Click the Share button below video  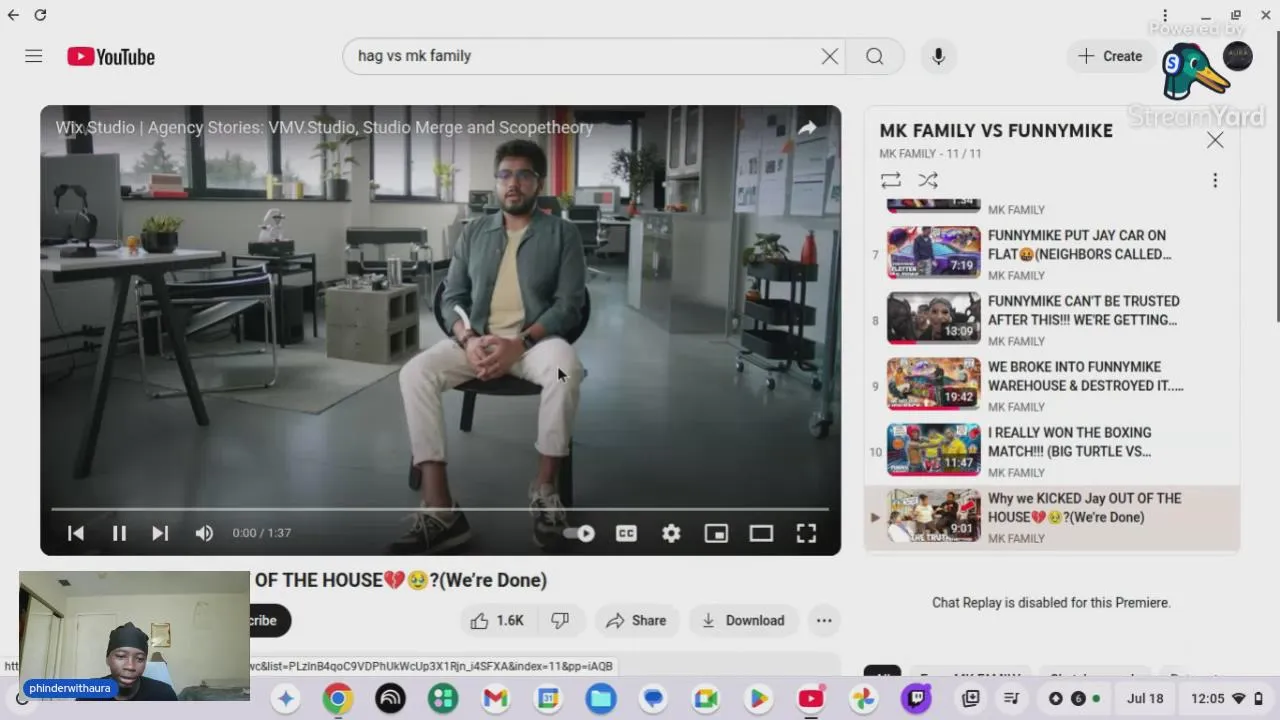(x=636, y=620)
